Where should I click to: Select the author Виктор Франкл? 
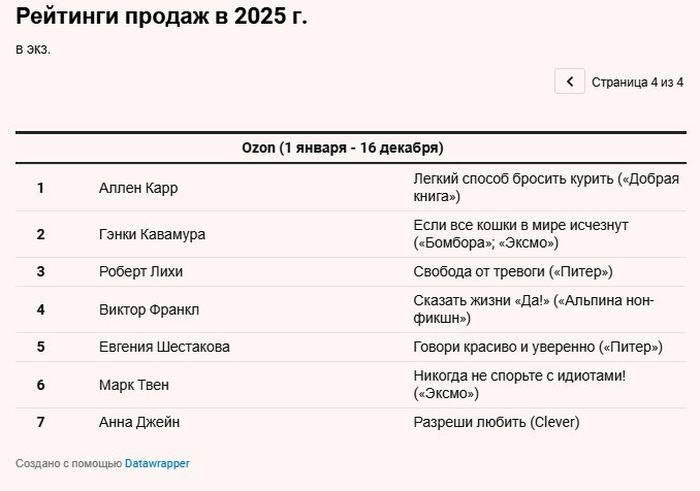pyautogui.click(x=149, y=309)
